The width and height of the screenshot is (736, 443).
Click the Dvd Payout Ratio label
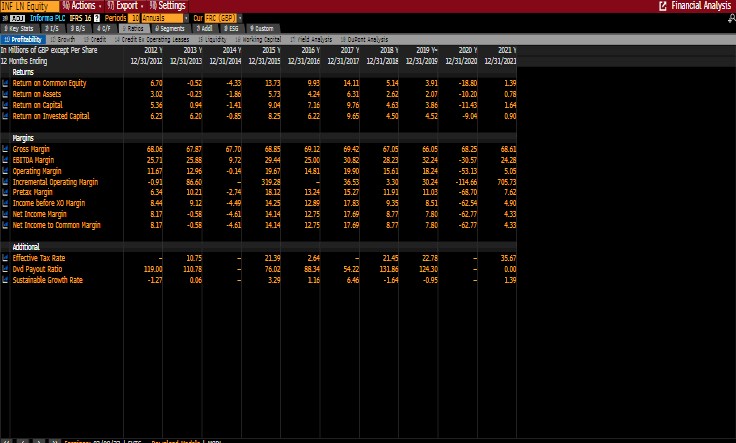tap(37, 269)
